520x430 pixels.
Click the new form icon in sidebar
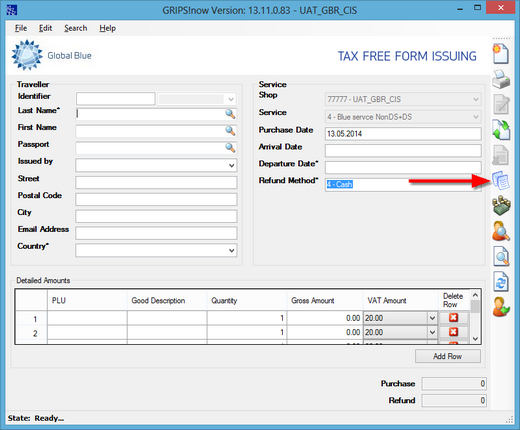501,53
